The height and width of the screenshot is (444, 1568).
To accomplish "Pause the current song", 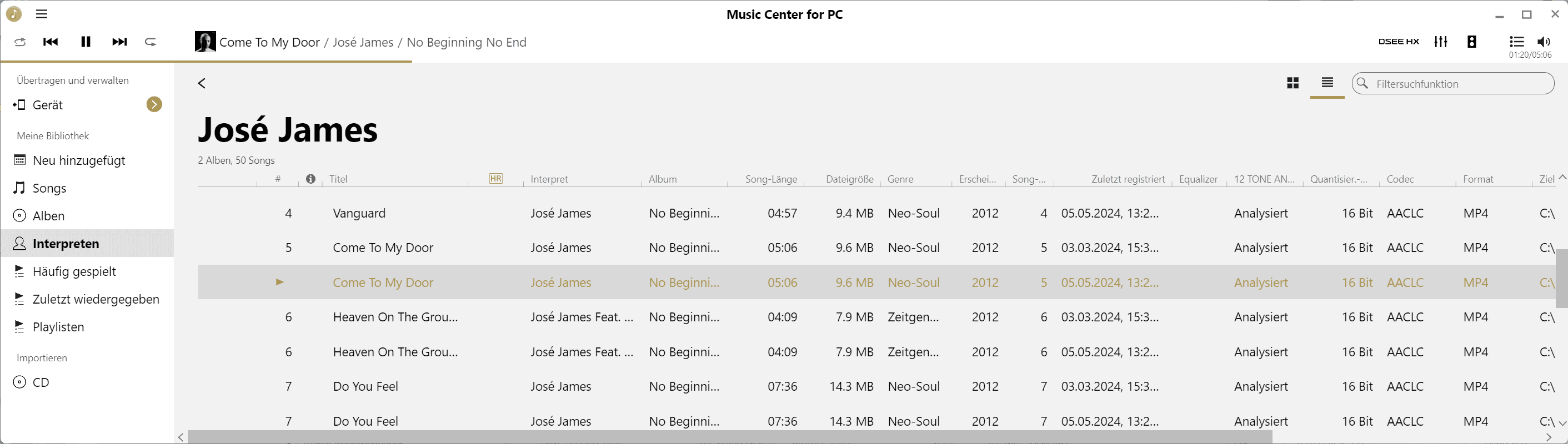I will coord(86,42).
